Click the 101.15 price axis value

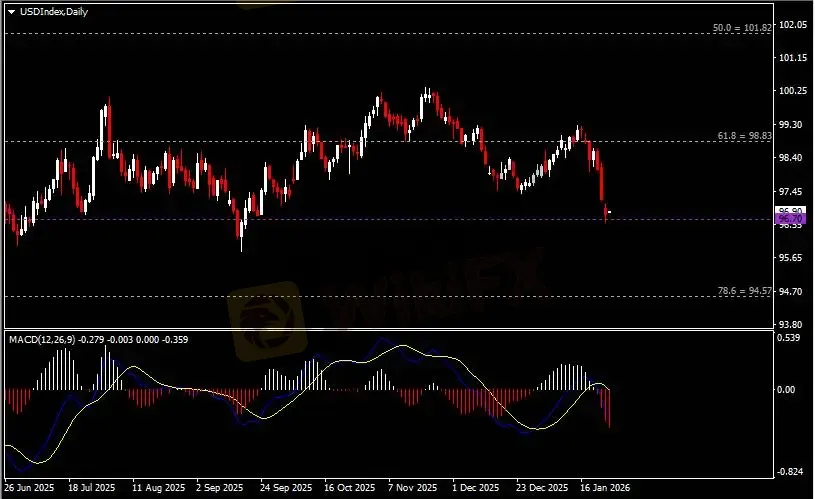coord(793,58)
